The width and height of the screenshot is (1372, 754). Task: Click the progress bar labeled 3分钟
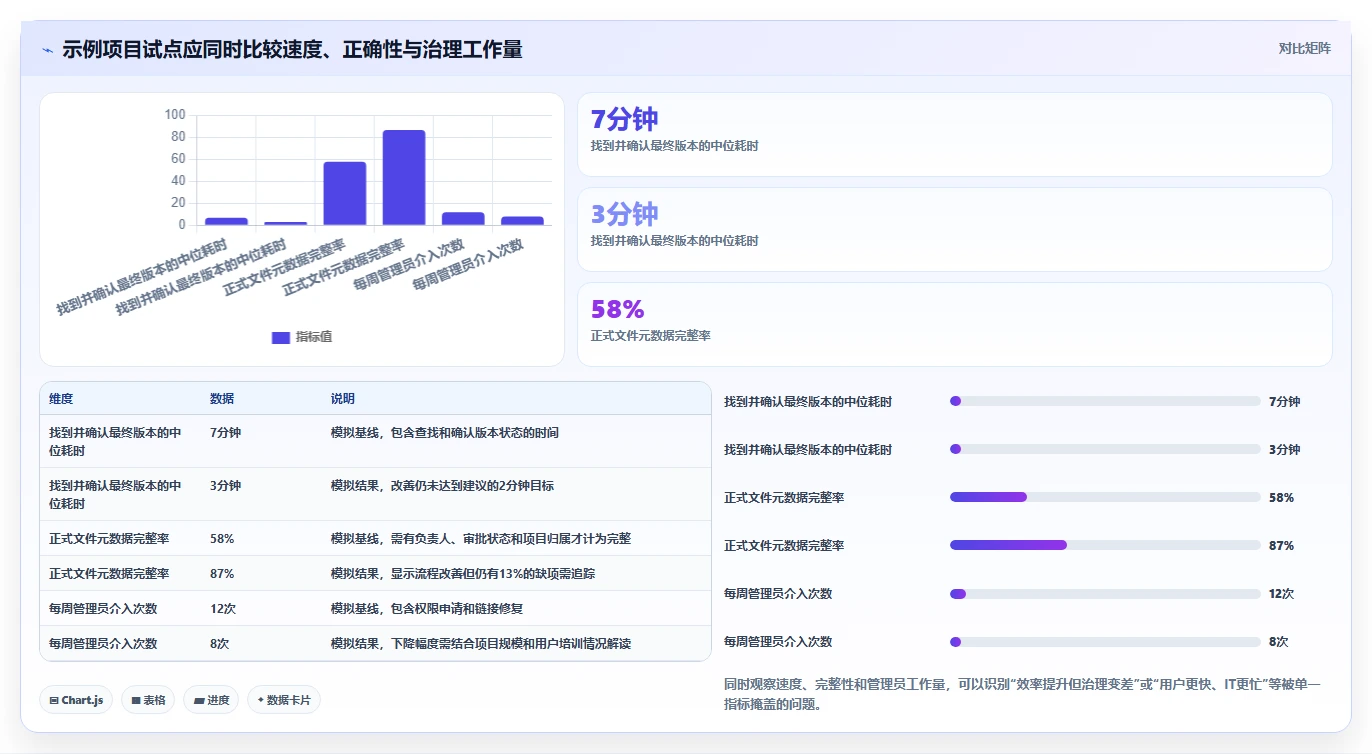(x=1105, y=449)
